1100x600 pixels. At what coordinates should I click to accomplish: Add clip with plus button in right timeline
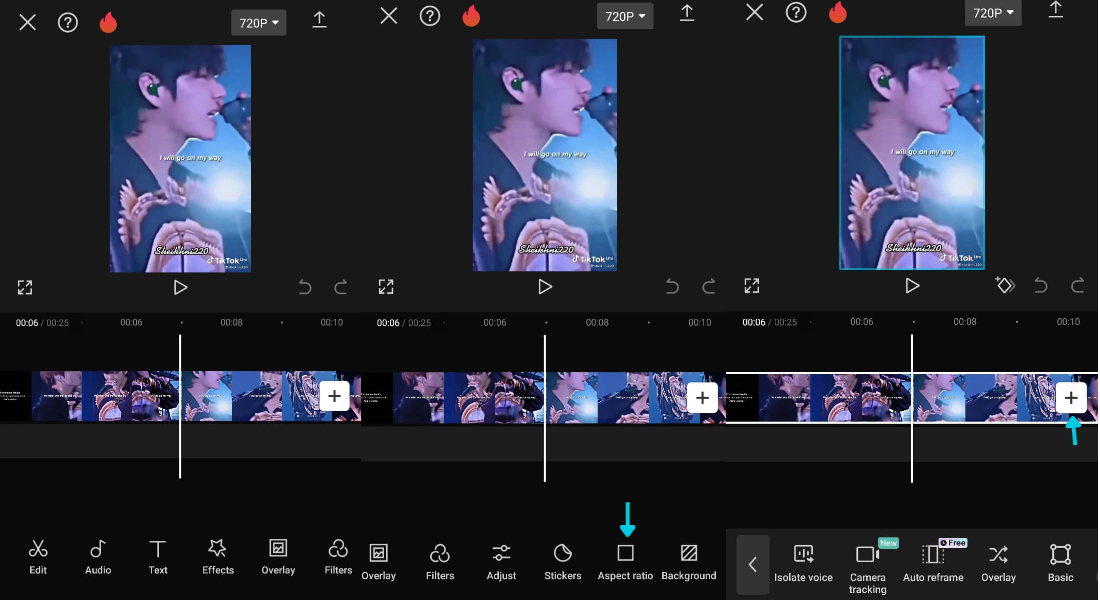[1071, 398]
